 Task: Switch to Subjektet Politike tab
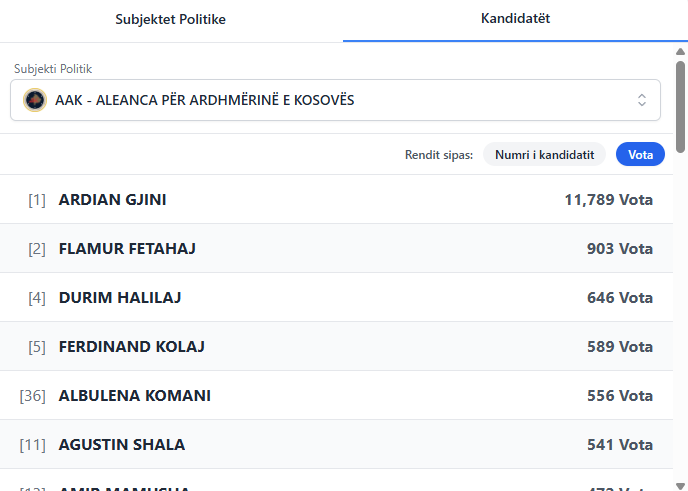pos(171,20)
